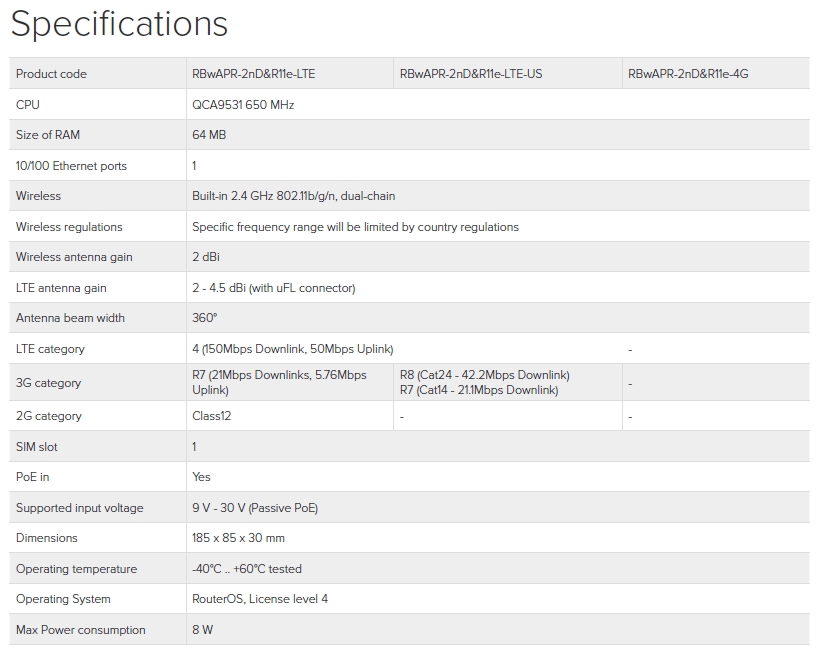Screen dimensions: 821x658
Task: Select the 64 MB RAM value
Action: click(209, 135)
